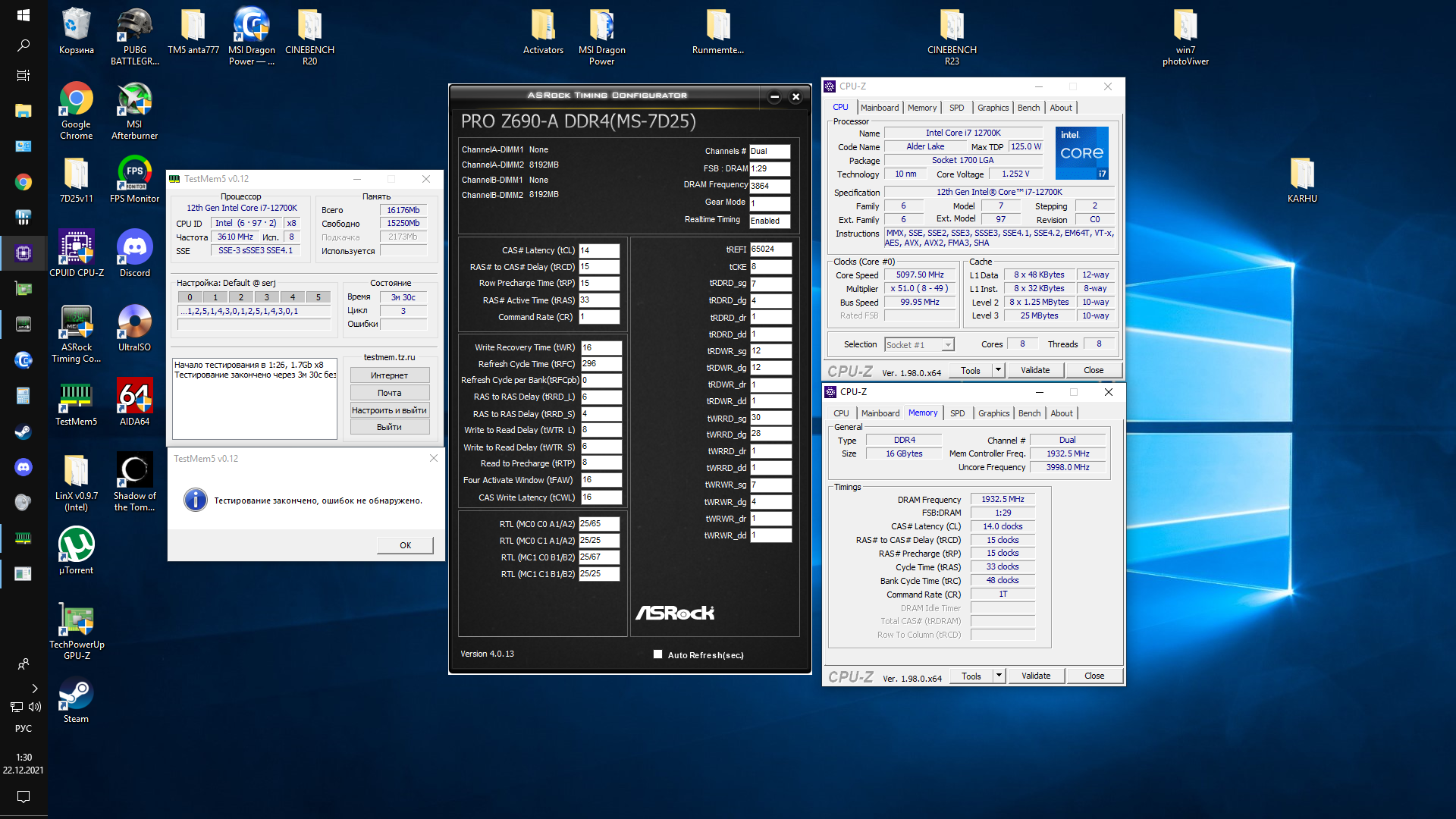Enable the Auto Refresh checkbox
This screenshot has width=1456, height=819.
click(657, 654)
